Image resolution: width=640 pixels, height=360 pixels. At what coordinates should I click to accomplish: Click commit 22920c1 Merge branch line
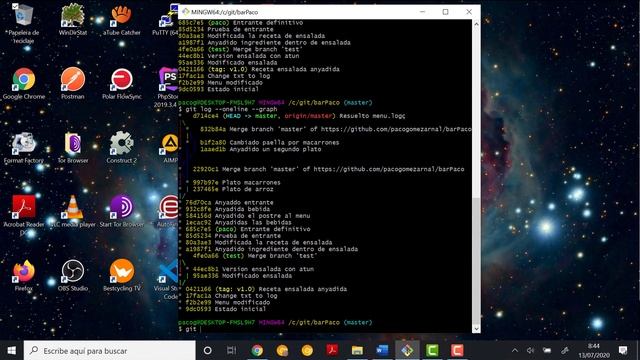pyautogui.click(x=328, y=169)
